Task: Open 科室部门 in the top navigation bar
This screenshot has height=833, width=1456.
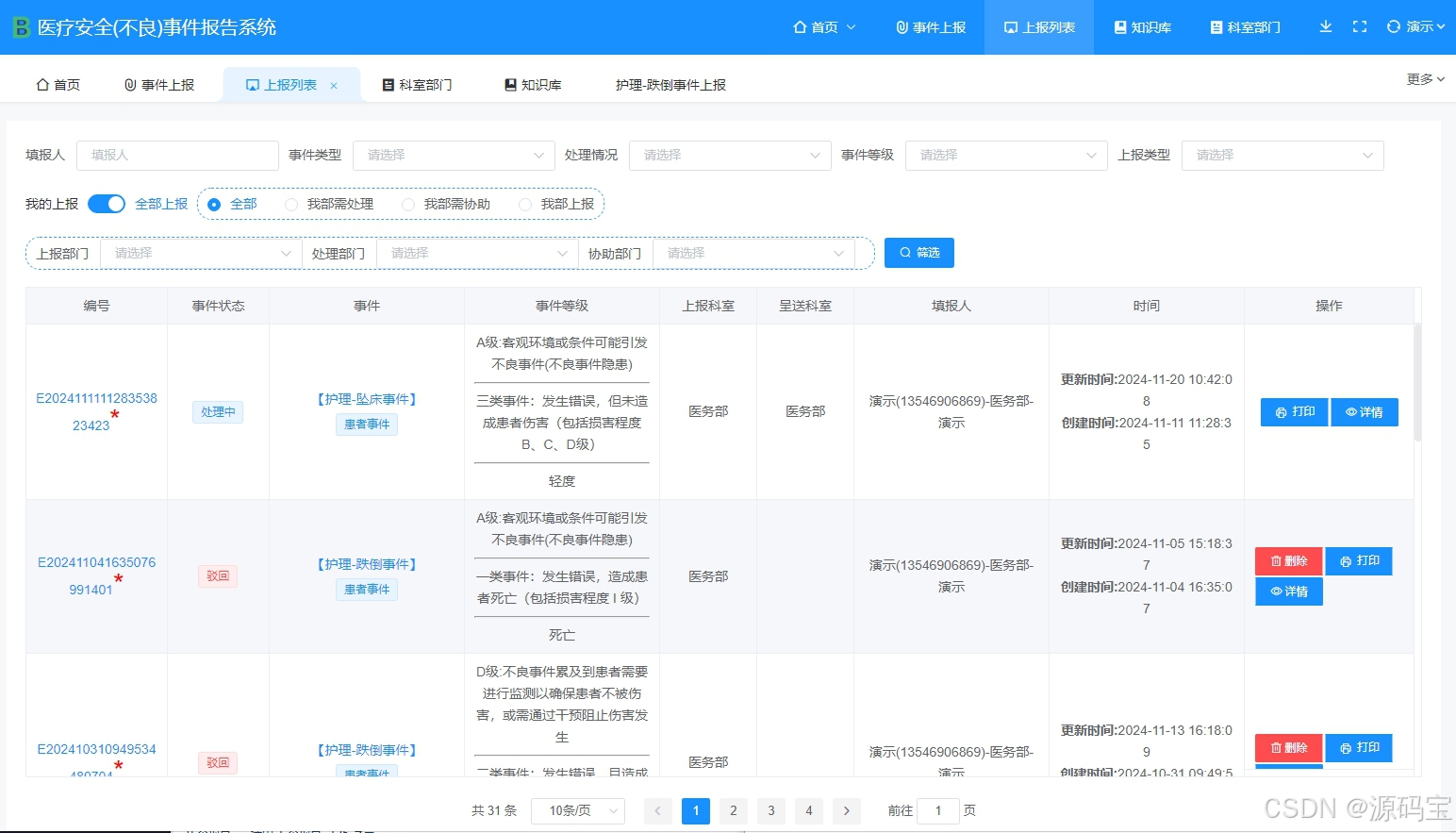Action: [1245, 27]
